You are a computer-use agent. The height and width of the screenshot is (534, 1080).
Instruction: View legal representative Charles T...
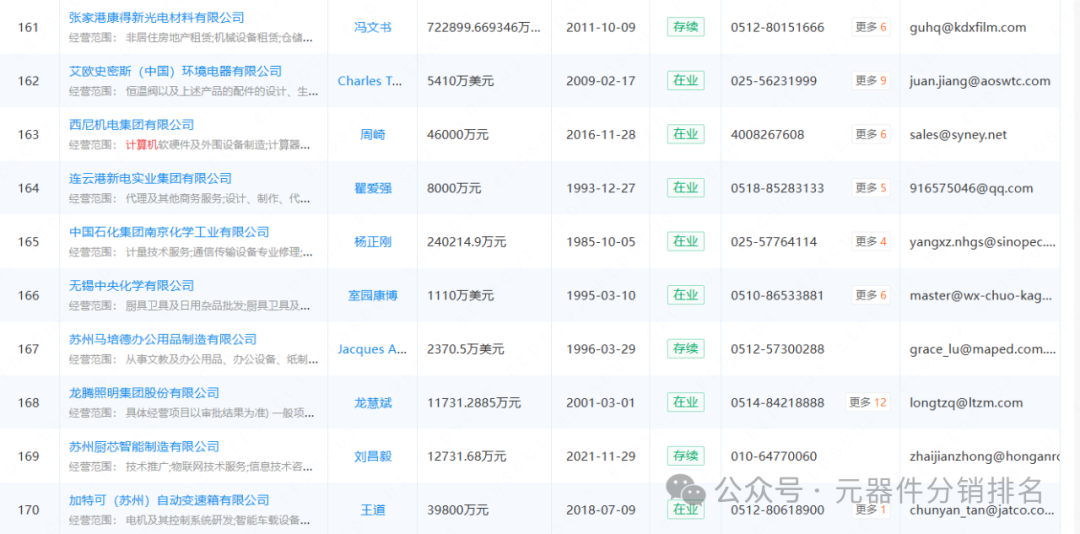point(370,81)
